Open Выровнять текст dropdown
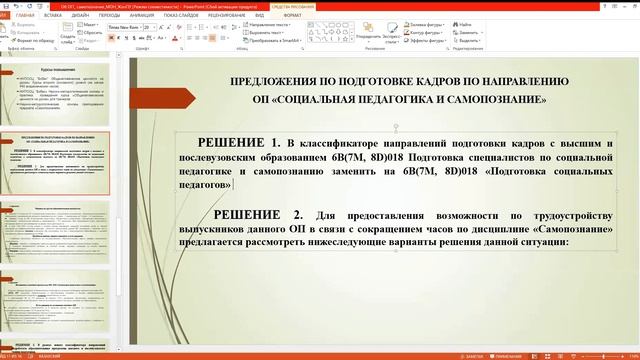640x360 pixels. coord(264,33)
